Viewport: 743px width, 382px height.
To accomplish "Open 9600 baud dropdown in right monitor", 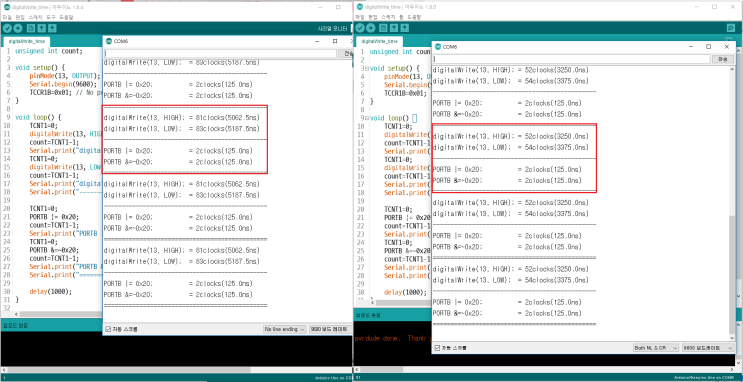I will (x=708, y=348).
